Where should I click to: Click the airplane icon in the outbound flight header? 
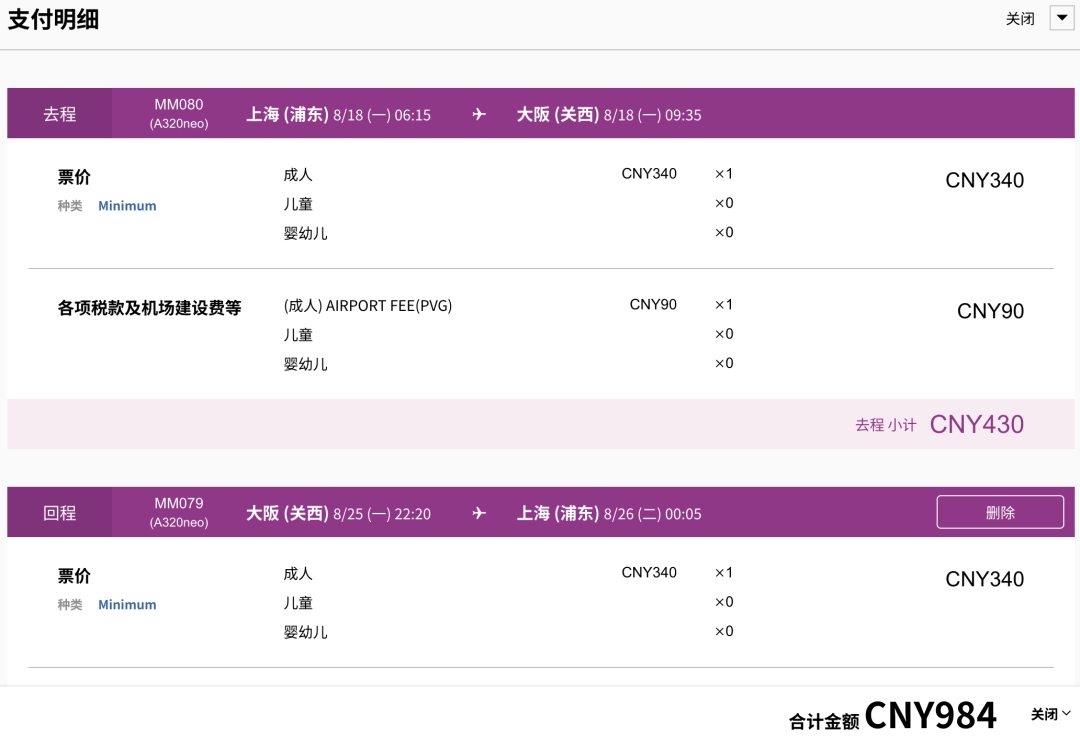(478, 113)
